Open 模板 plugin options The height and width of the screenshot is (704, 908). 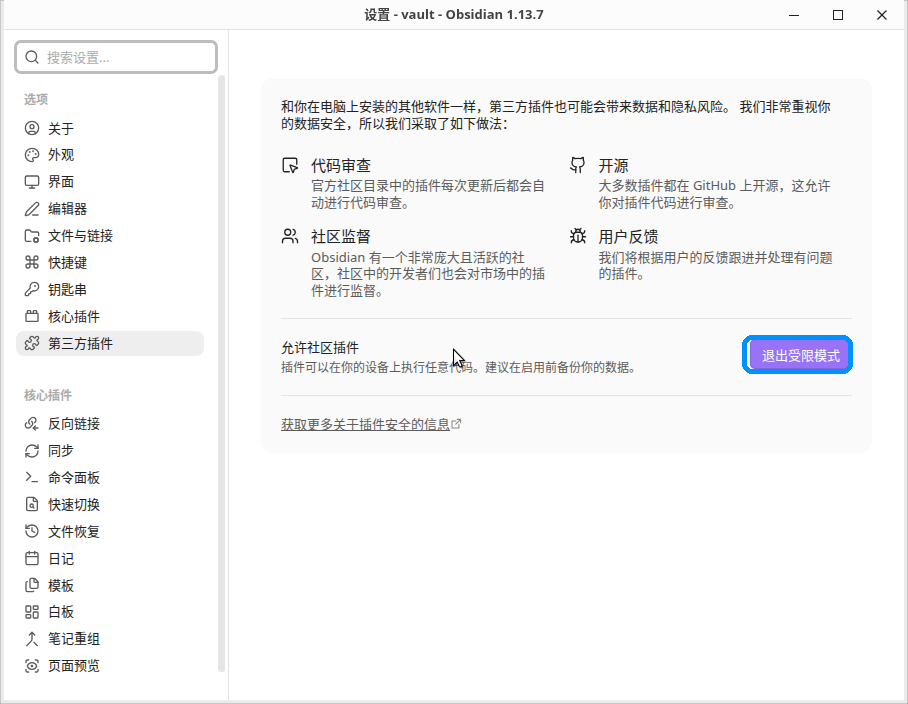(x=110, y=585)
